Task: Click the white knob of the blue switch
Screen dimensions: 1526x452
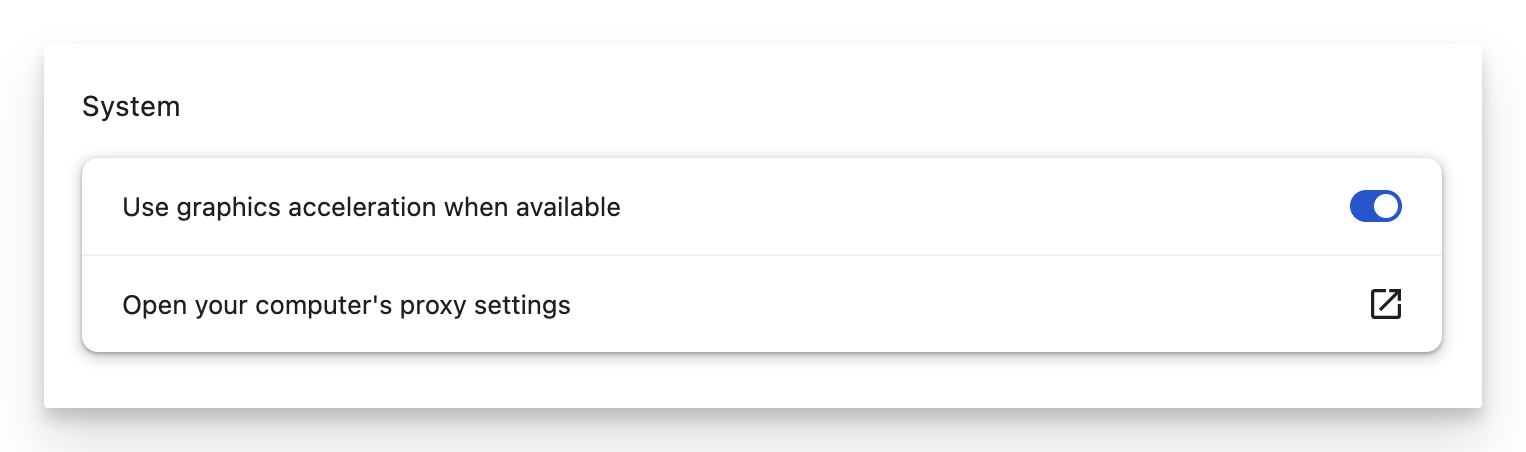Action: click(x=1386, y=207)
